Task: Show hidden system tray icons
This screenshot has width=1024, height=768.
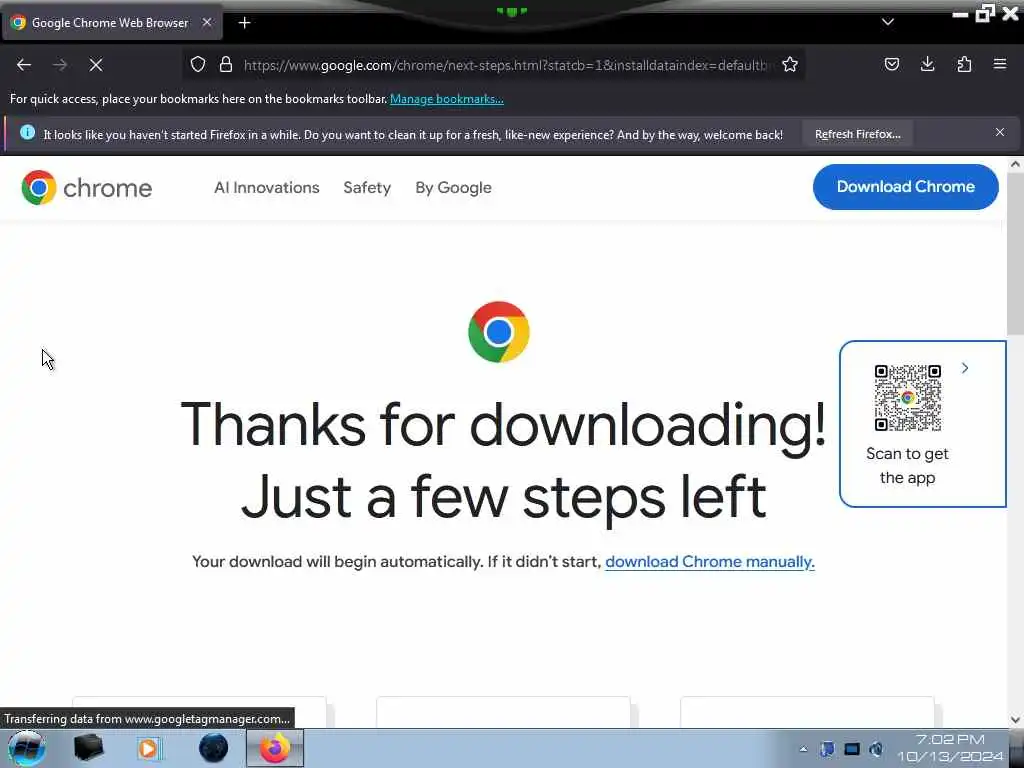Action: [803, 749]
